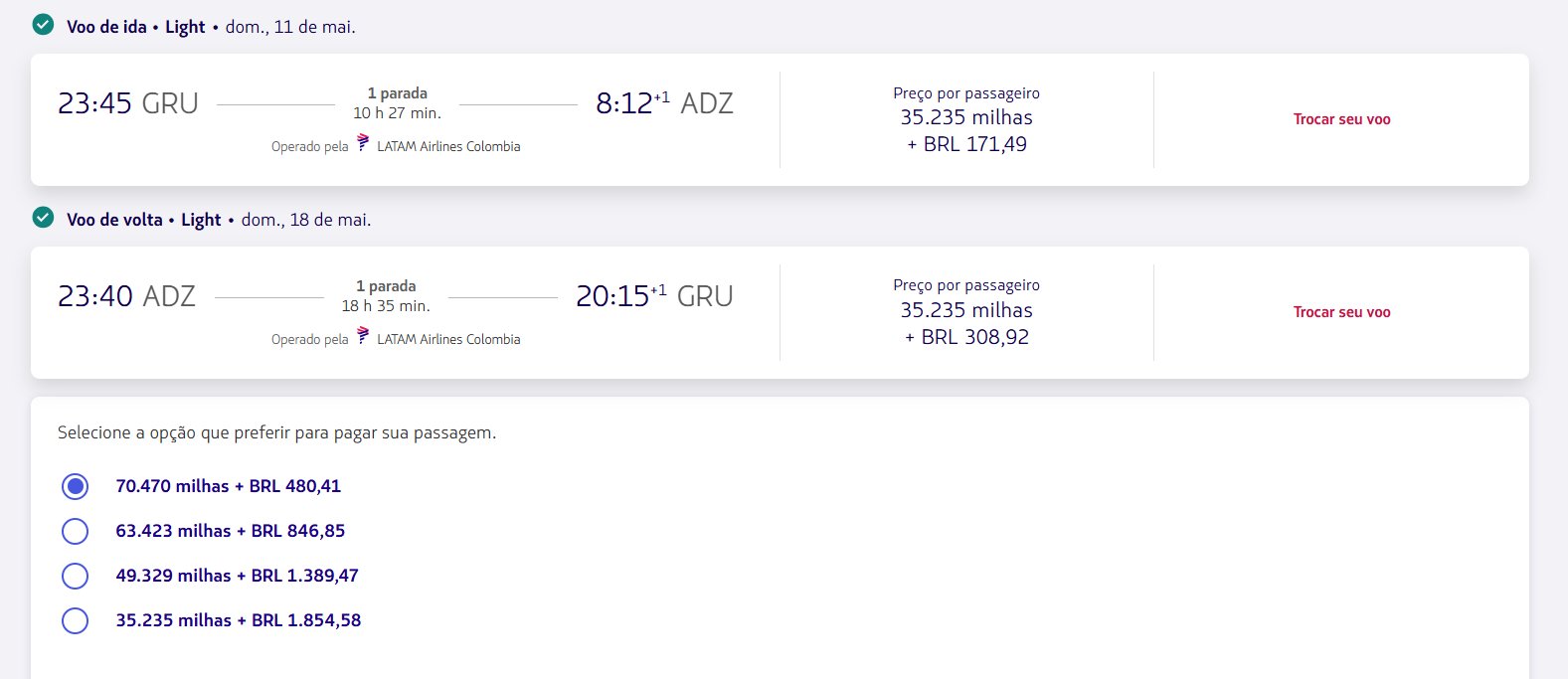Click 23:45 GRU departure time

(x=128, y=103)
